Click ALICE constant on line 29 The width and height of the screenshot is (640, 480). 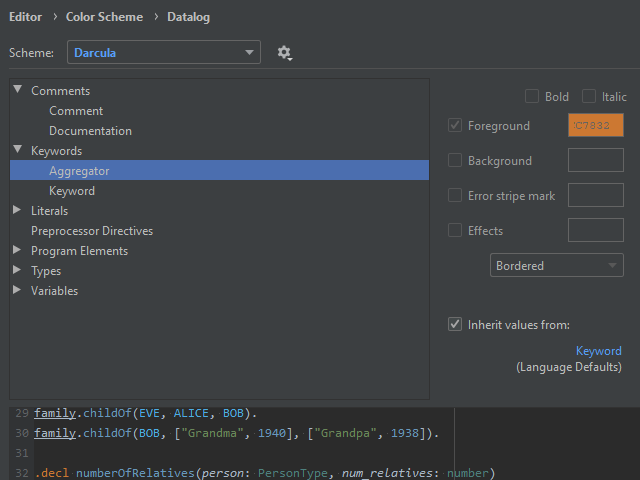click(191, 413)
